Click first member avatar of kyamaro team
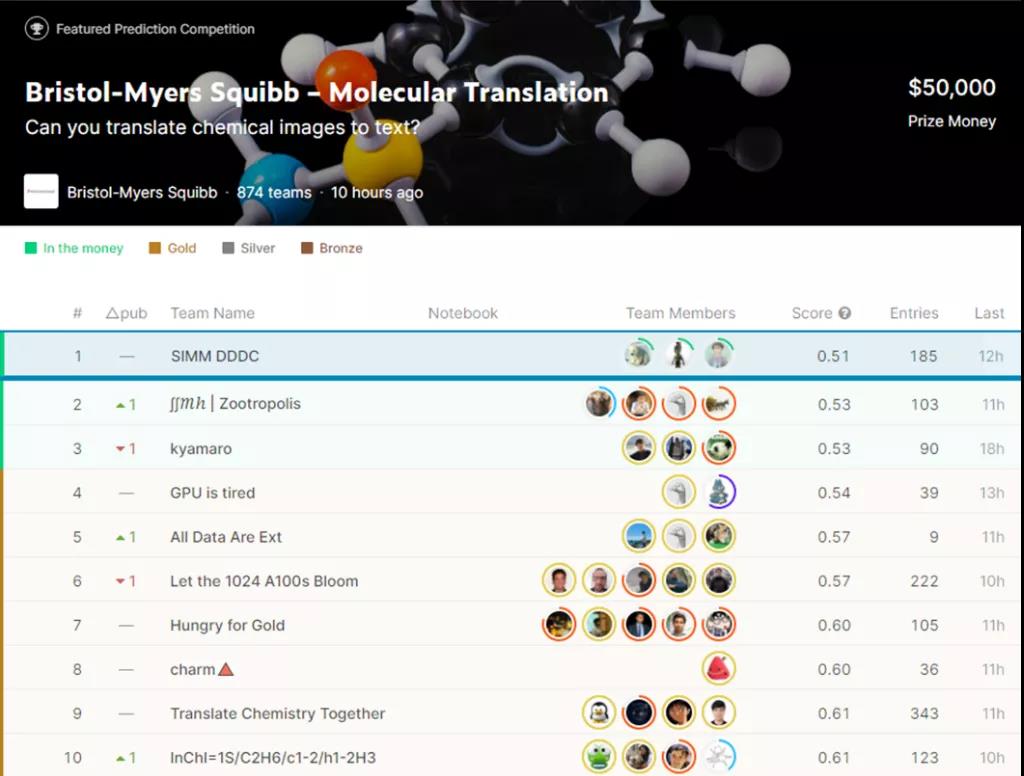The width and height of the screenshot is (1024, 776). click(x=639, y=448)
